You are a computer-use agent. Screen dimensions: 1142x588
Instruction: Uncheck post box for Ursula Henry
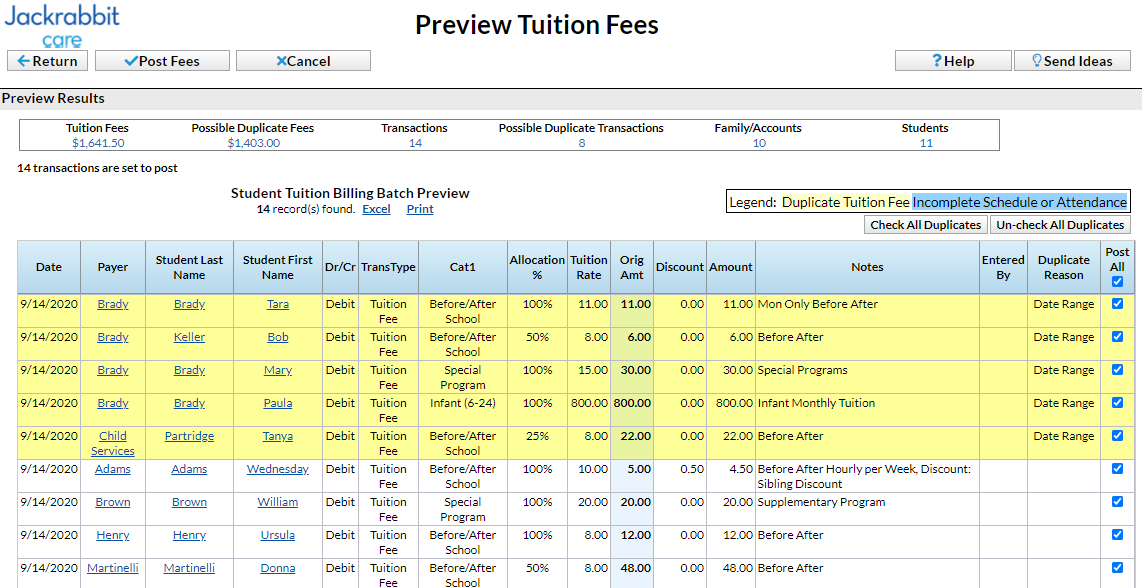coord(1117,534)
